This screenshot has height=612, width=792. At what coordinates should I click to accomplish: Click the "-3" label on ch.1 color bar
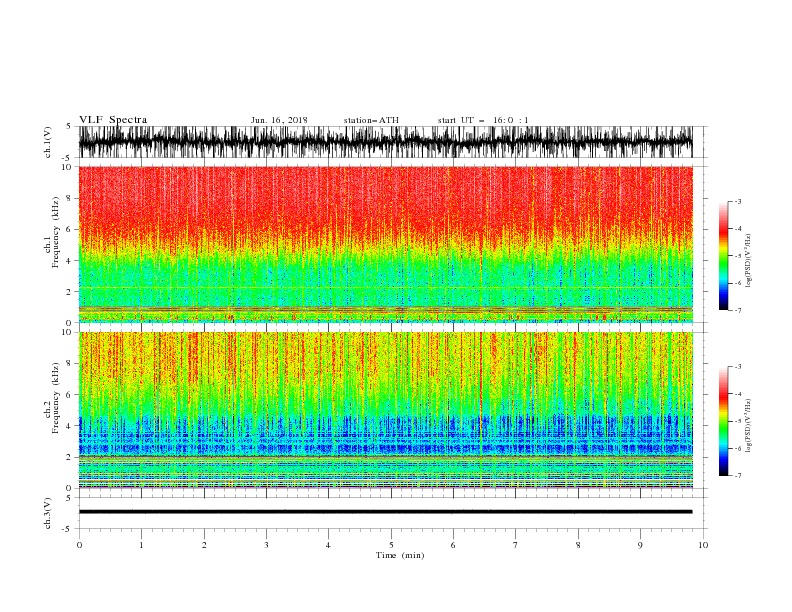click(x=738, y=201)
